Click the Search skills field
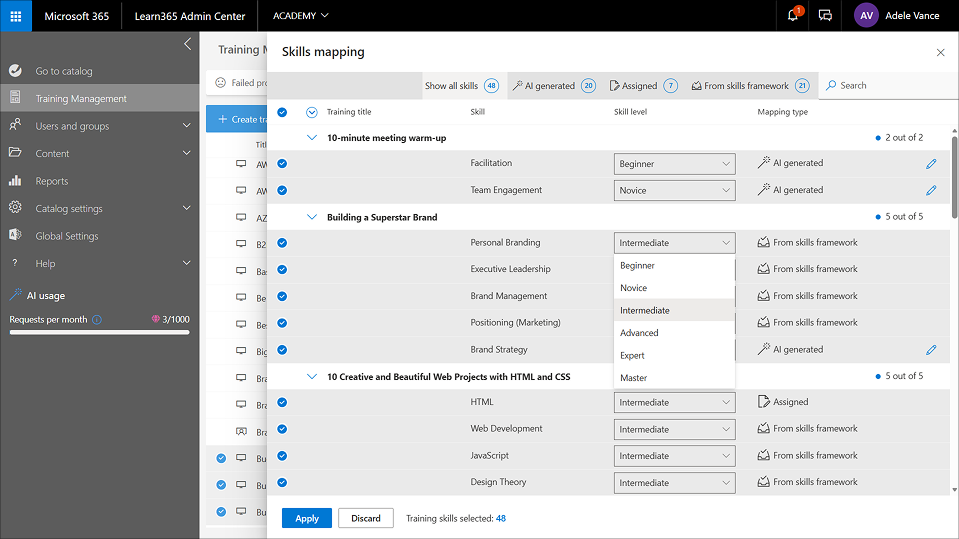959x539 pixels. [880, 86]
